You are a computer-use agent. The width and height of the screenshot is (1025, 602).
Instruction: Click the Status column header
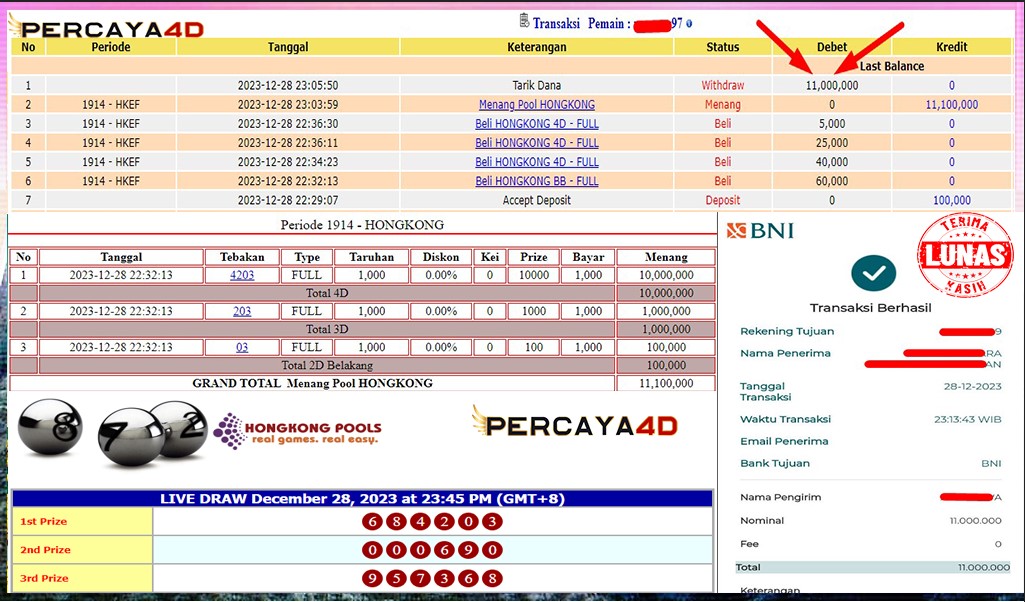click(722, 46)
